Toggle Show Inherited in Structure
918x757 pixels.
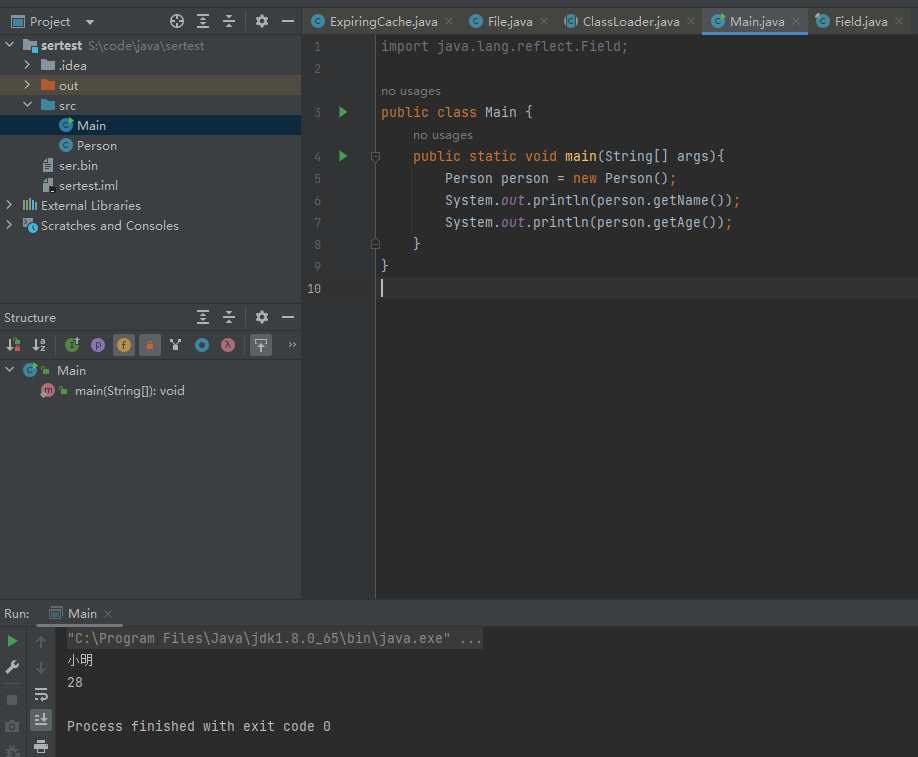click(72, 345)
